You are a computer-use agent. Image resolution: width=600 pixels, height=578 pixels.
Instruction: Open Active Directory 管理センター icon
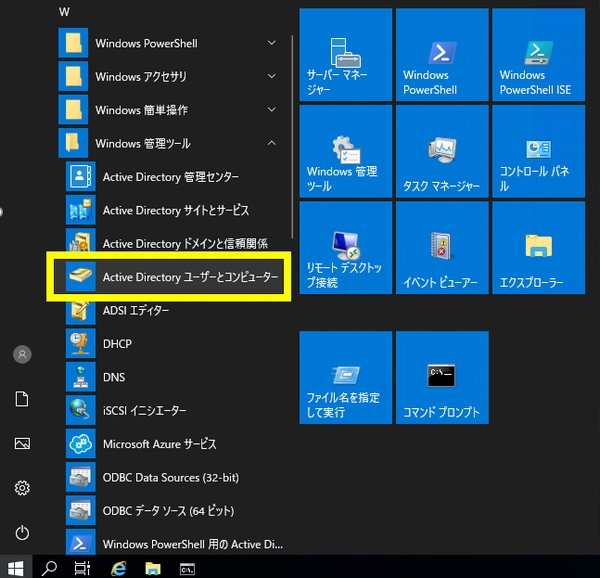pyautogui.click(x=80, y=176)
